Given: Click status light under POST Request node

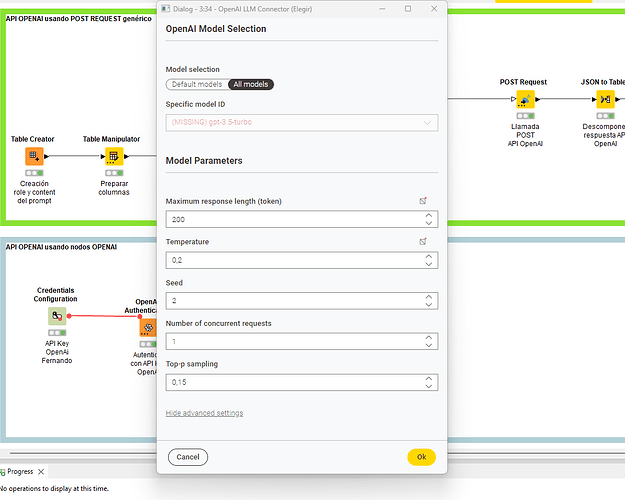Looking at the screenshot, I should tap(525, 116).
